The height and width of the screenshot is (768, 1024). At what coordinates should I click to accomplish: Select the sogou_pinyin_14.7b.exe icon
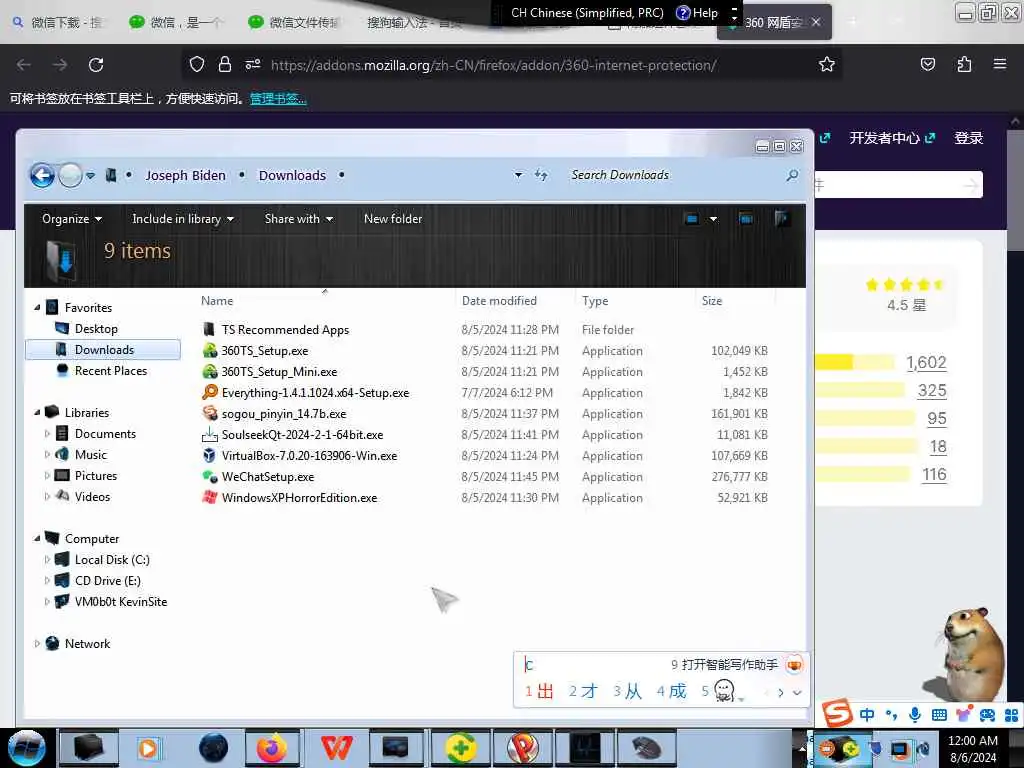point(209,413)
